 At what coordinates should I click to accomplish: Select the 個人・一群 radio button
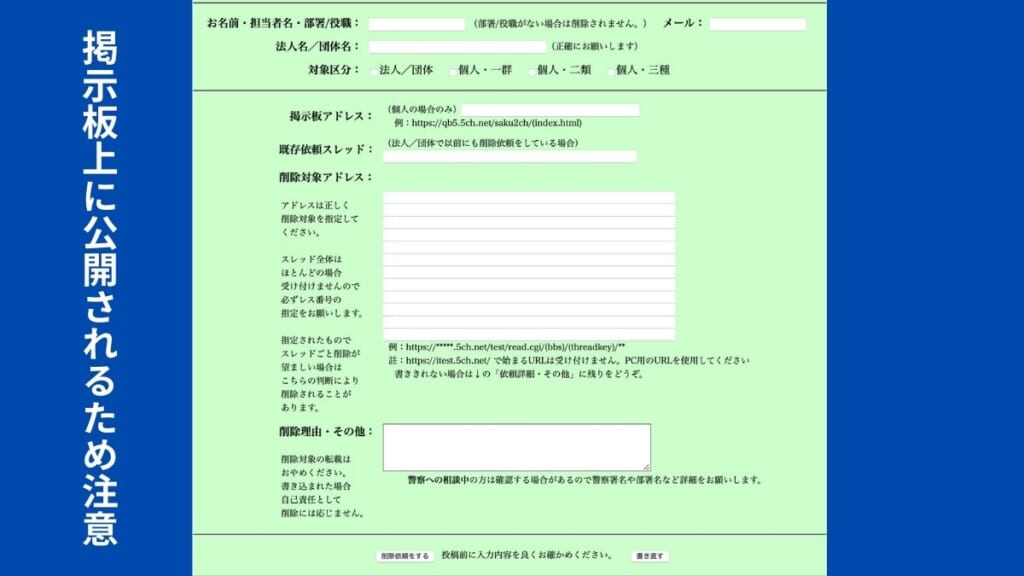point(452,71)
